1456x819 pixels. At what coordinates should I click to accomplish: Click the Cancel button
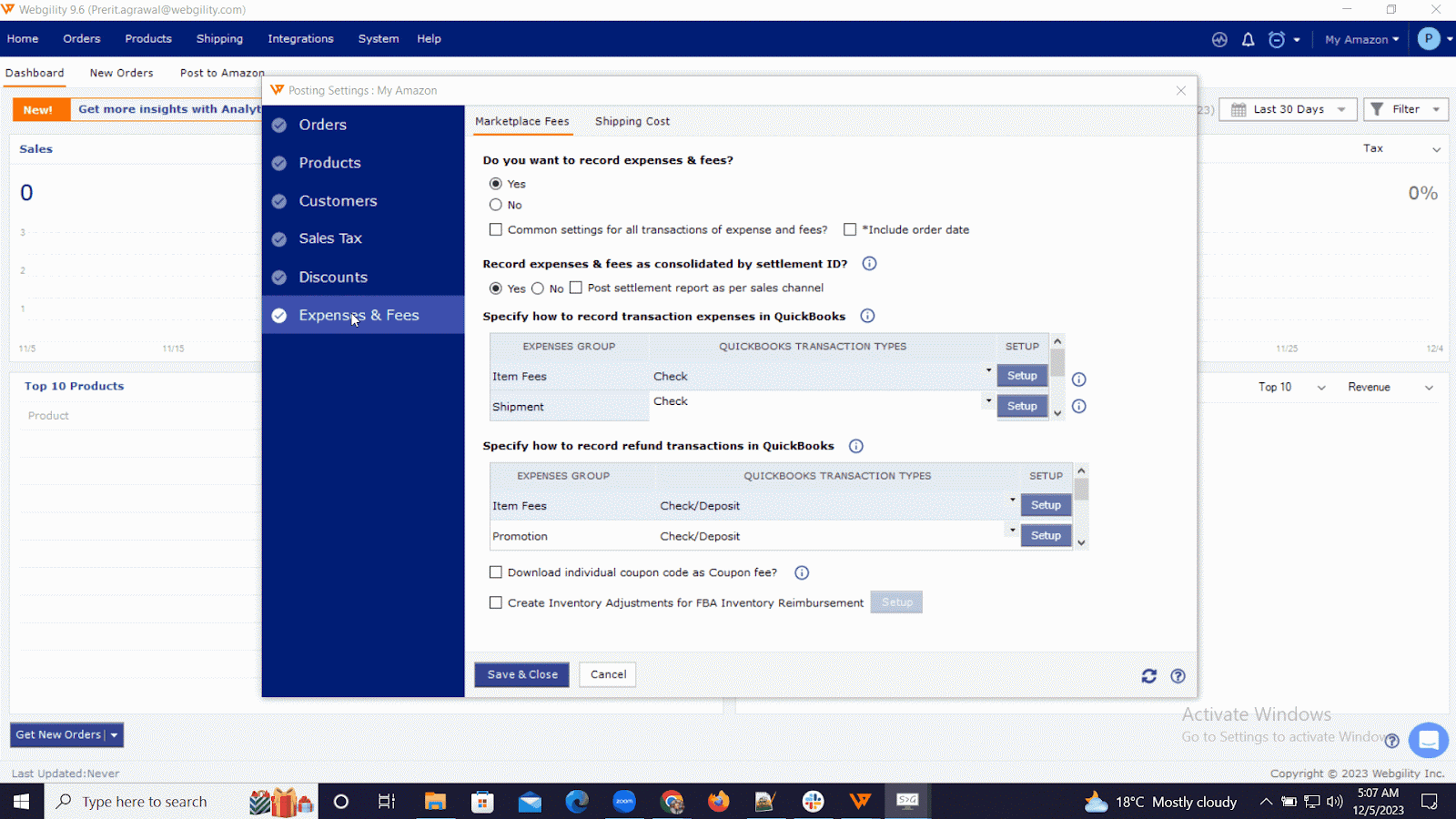[608, 674]
